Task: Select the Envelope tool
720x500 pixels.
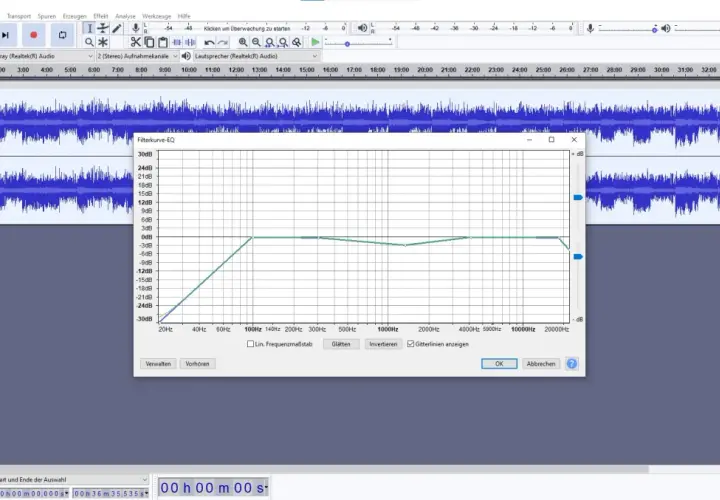Action: (103, 28)
